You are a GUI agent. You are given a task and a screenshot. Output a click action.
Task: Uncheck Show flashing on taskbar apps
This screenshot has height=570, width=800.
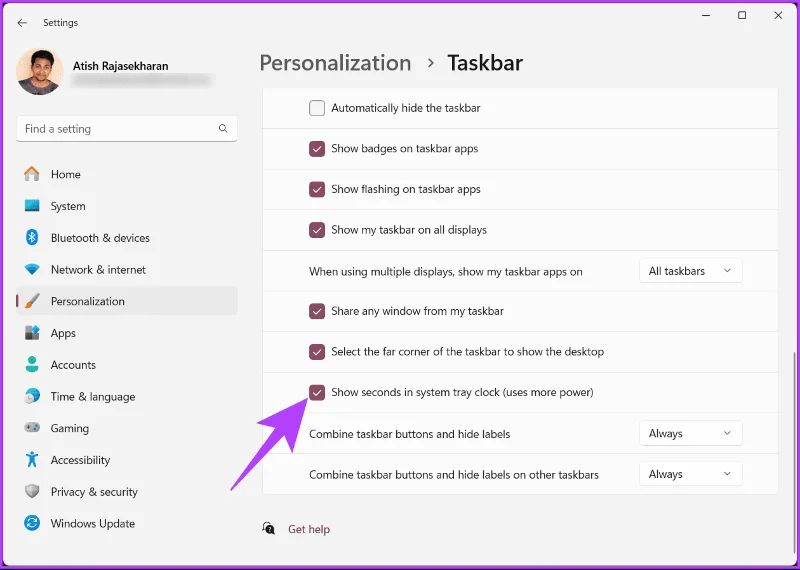click(x=317, y=189)
